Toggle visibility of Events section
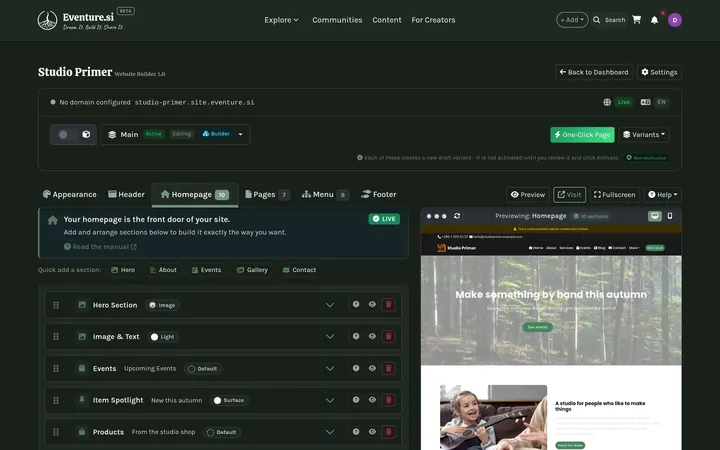This screenshot has width=720, height=450. [x=372, y=368]
